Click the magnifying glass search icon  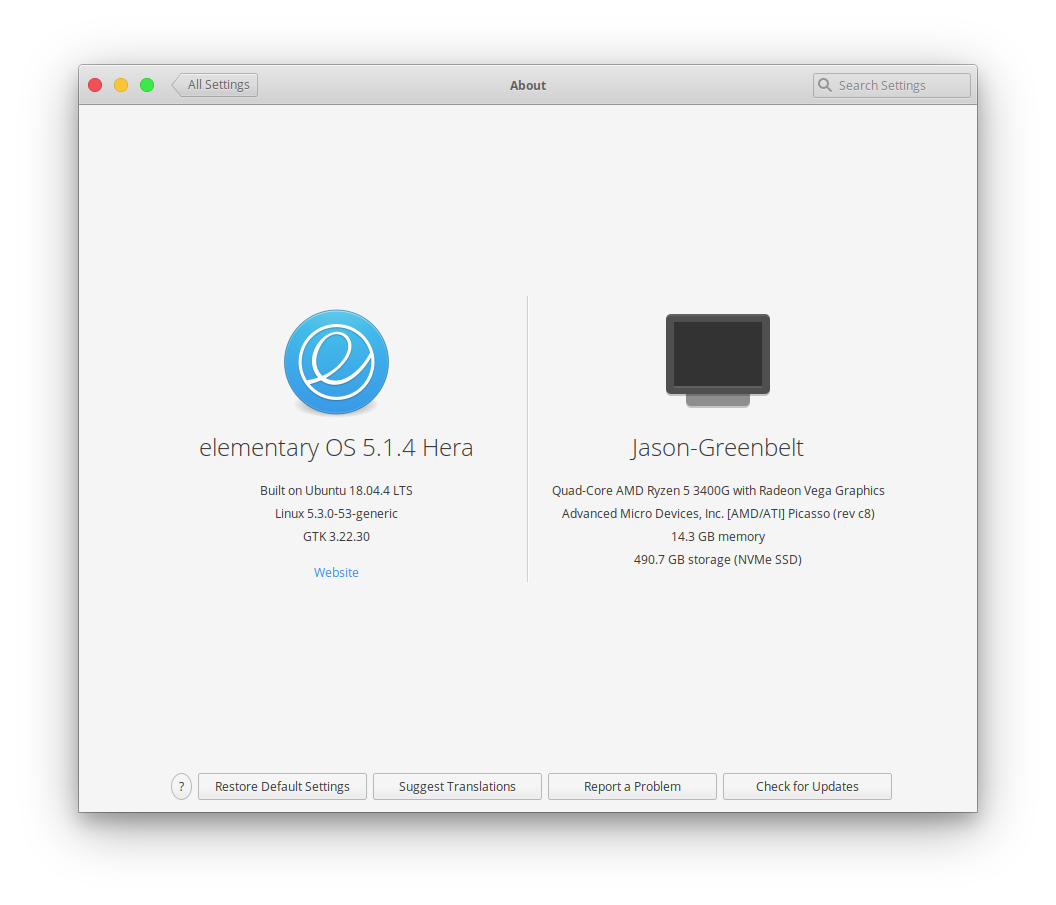pyautogui.click(x=825, y=85)
